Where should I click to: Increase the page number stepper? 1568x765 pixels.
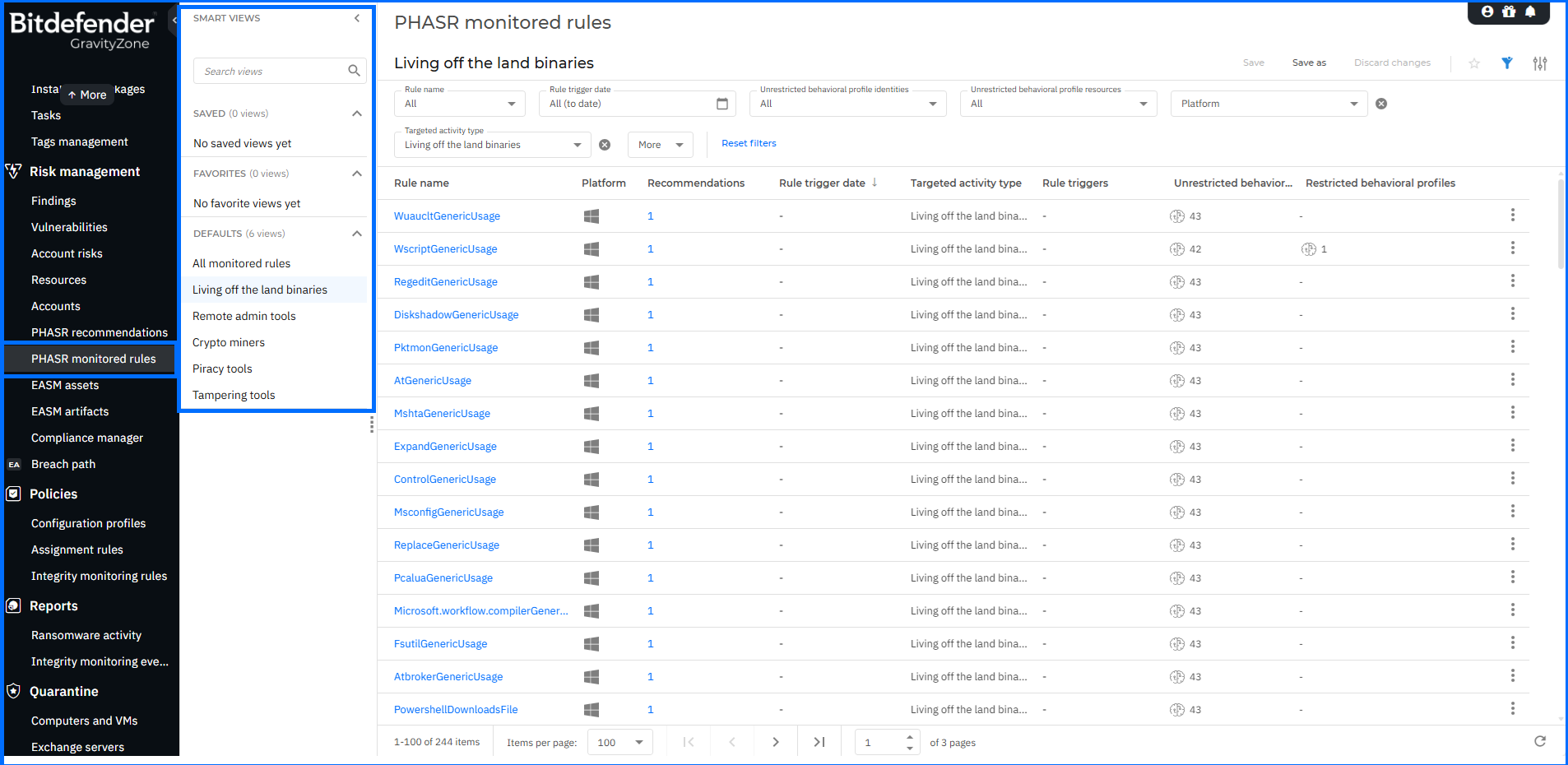point(909,737)
